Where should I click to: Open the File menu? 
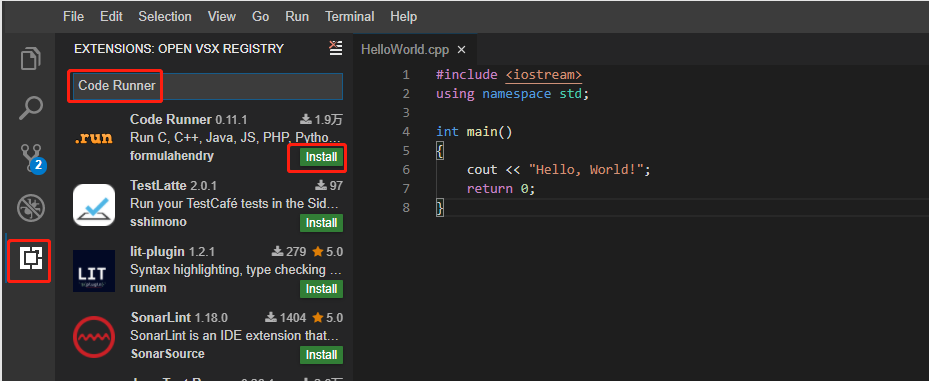click(73, 17)
